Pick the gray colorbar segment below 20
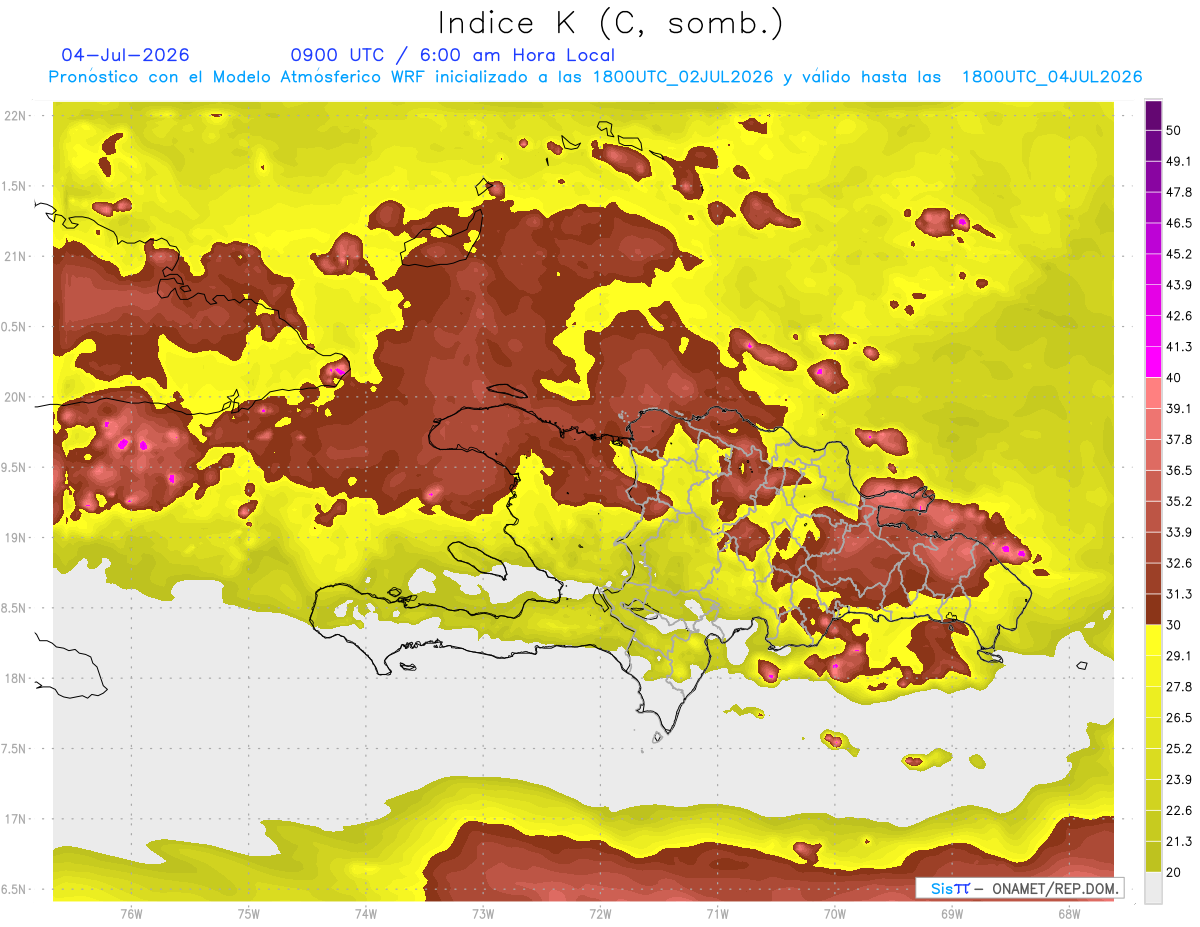This screenshot has height=927, width=1200. point(1153,888)
